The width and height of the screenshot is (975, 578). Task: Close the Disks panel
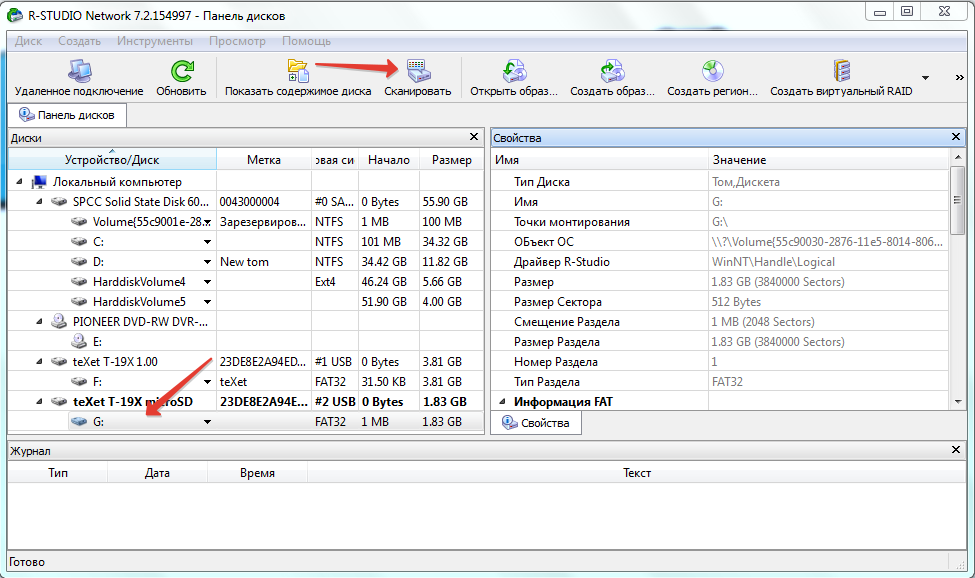point(474,137)
